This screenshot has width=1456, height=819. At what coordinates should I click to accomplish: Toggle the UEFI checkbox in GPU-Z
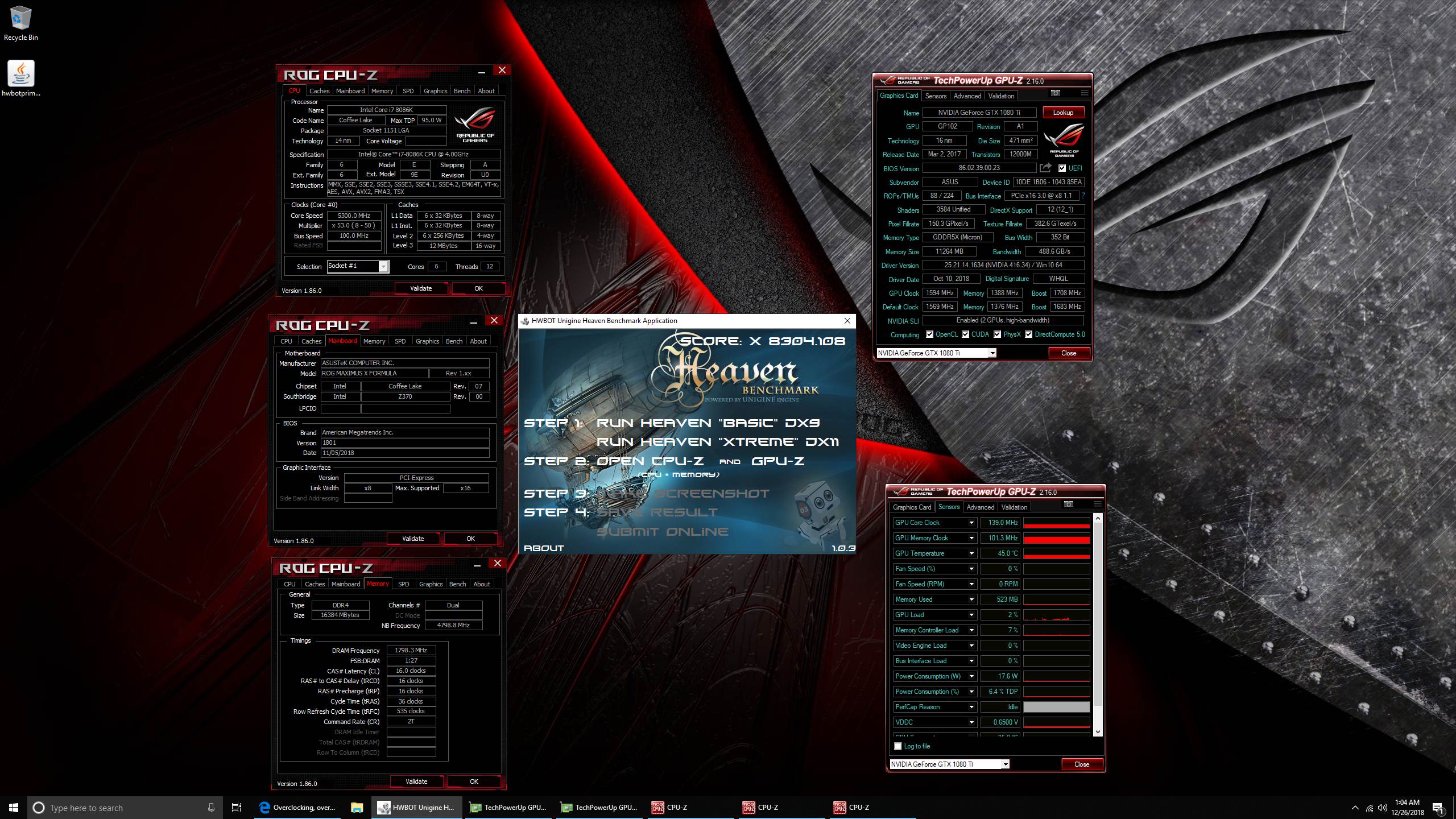[x=1062, y=168]
